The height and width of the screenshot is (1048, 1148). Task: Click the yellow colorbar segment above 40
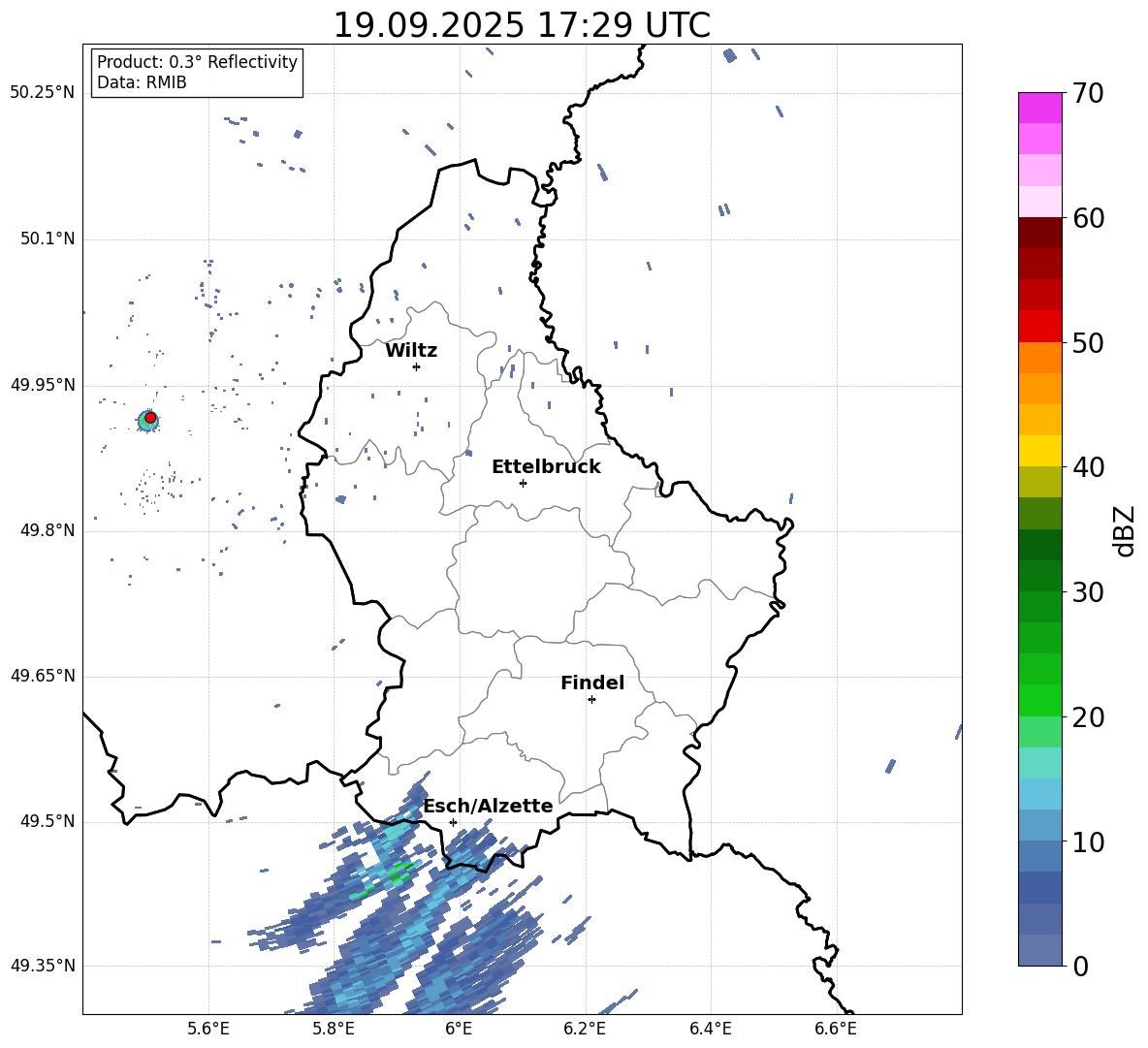pyautogui.click(x=1039, y=451)
